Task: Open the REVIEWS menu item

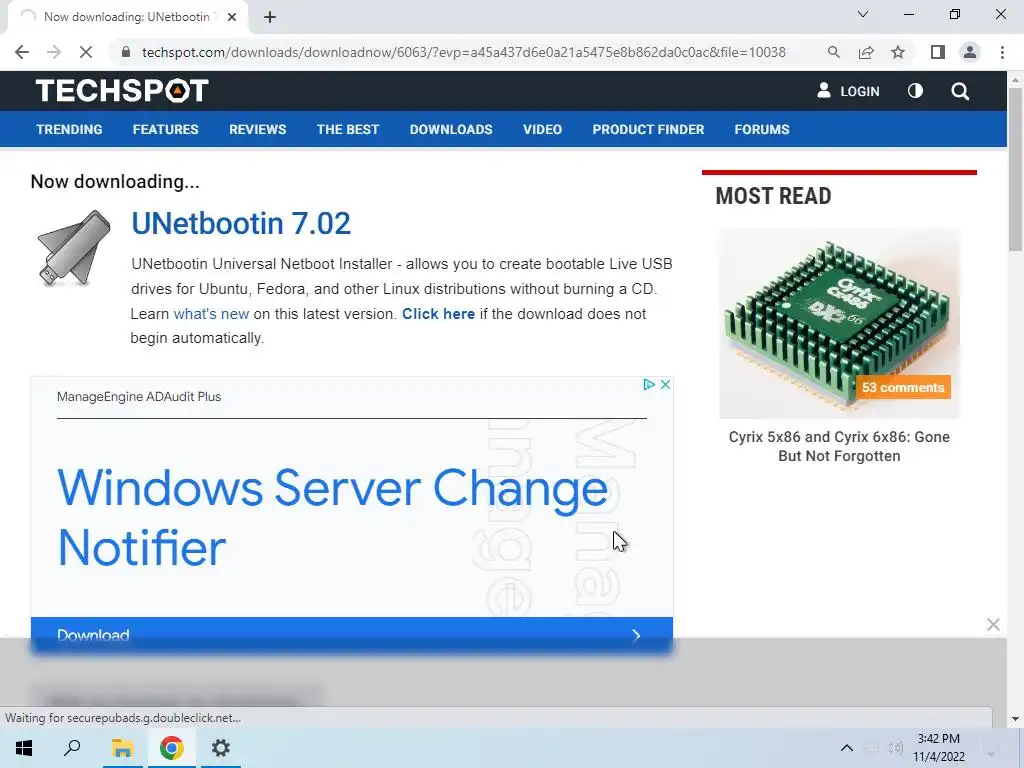Action: click(257, 129)
